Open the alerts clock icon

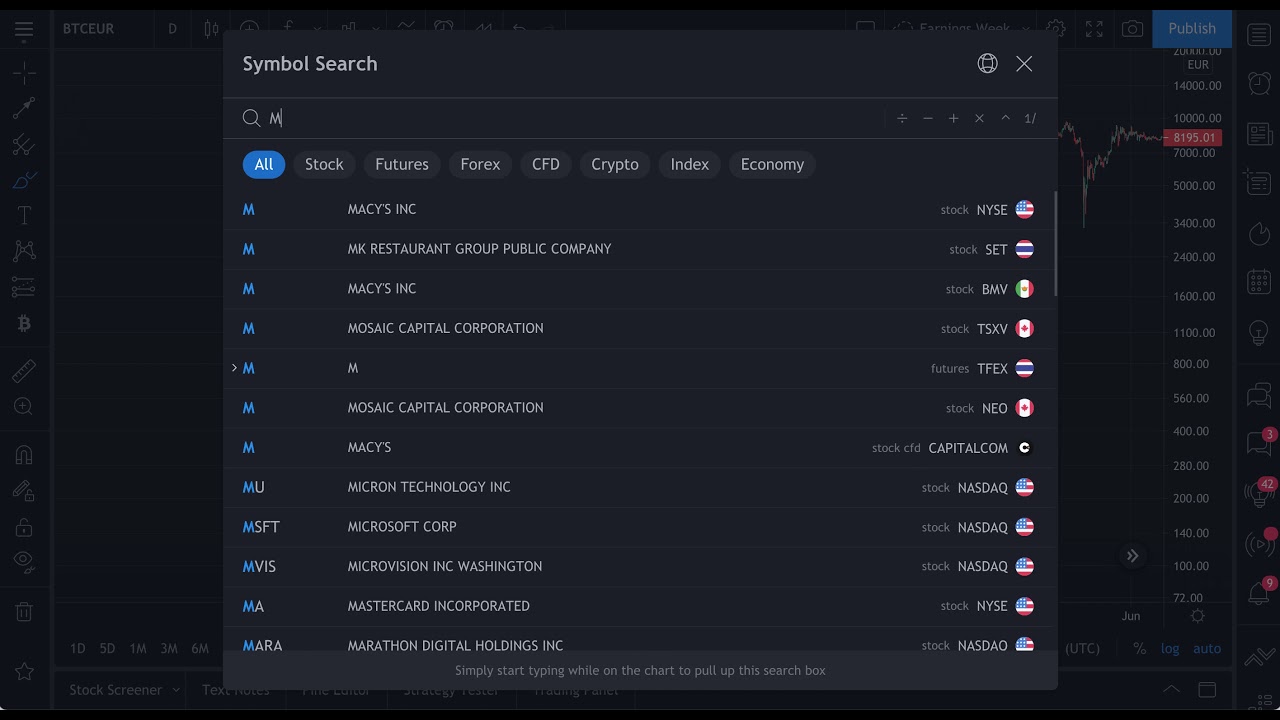click(x=1259, y=83)
